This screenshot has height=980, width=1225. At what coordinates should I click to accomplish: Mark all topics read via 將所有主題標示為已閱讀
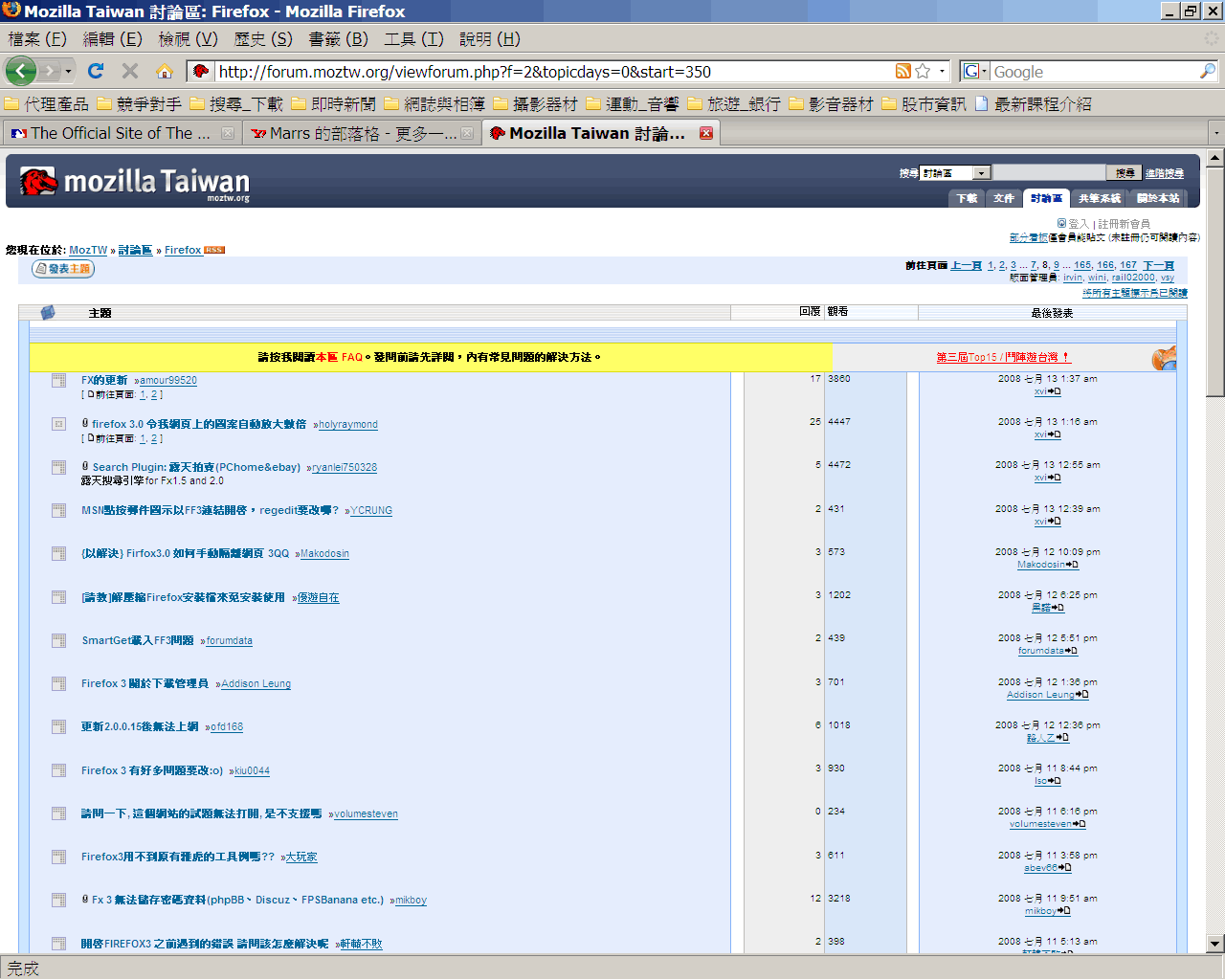coord(1135,293)
